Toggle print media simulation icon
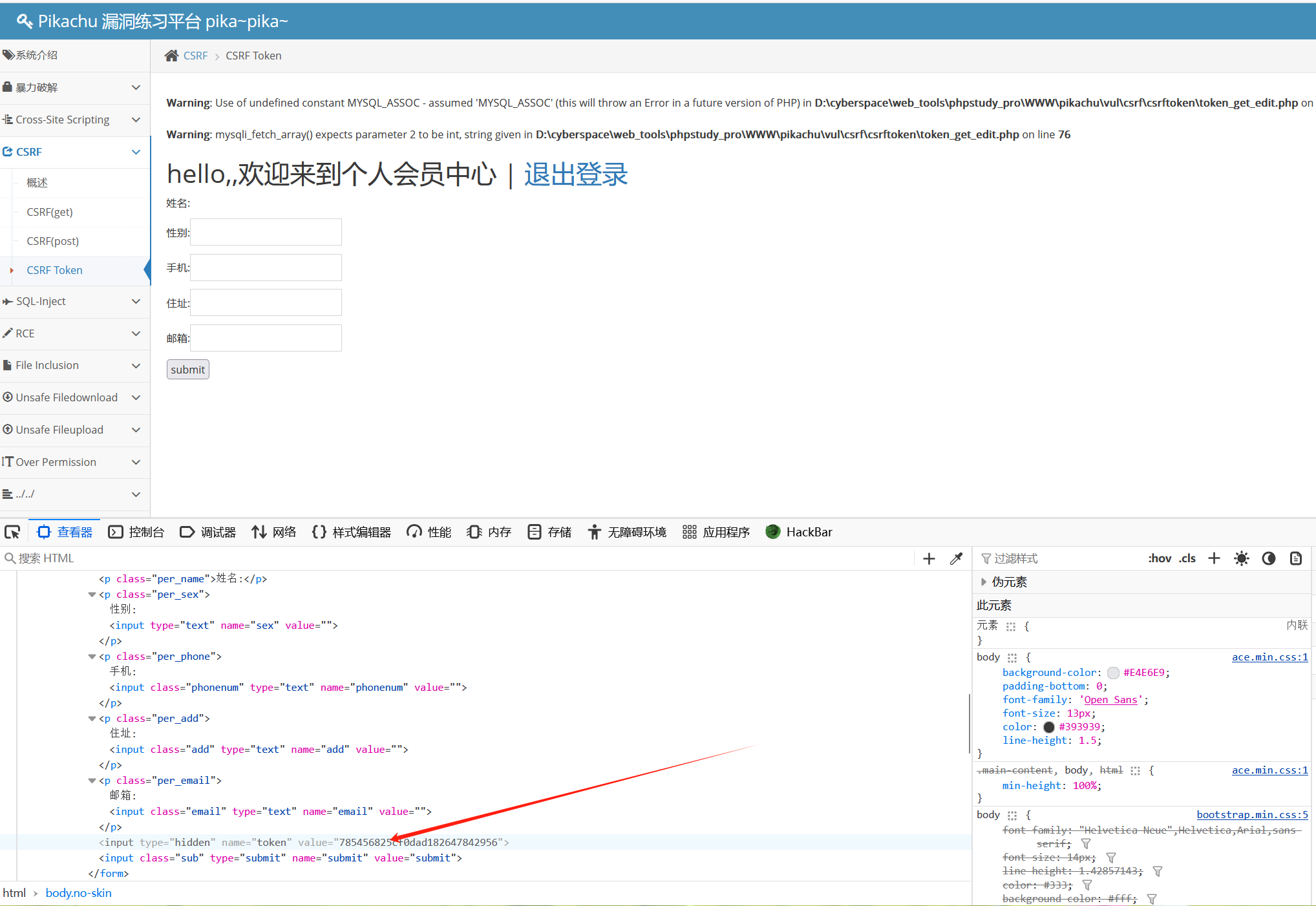This screenshot has width=1316, height=906. pos(1295,558)
